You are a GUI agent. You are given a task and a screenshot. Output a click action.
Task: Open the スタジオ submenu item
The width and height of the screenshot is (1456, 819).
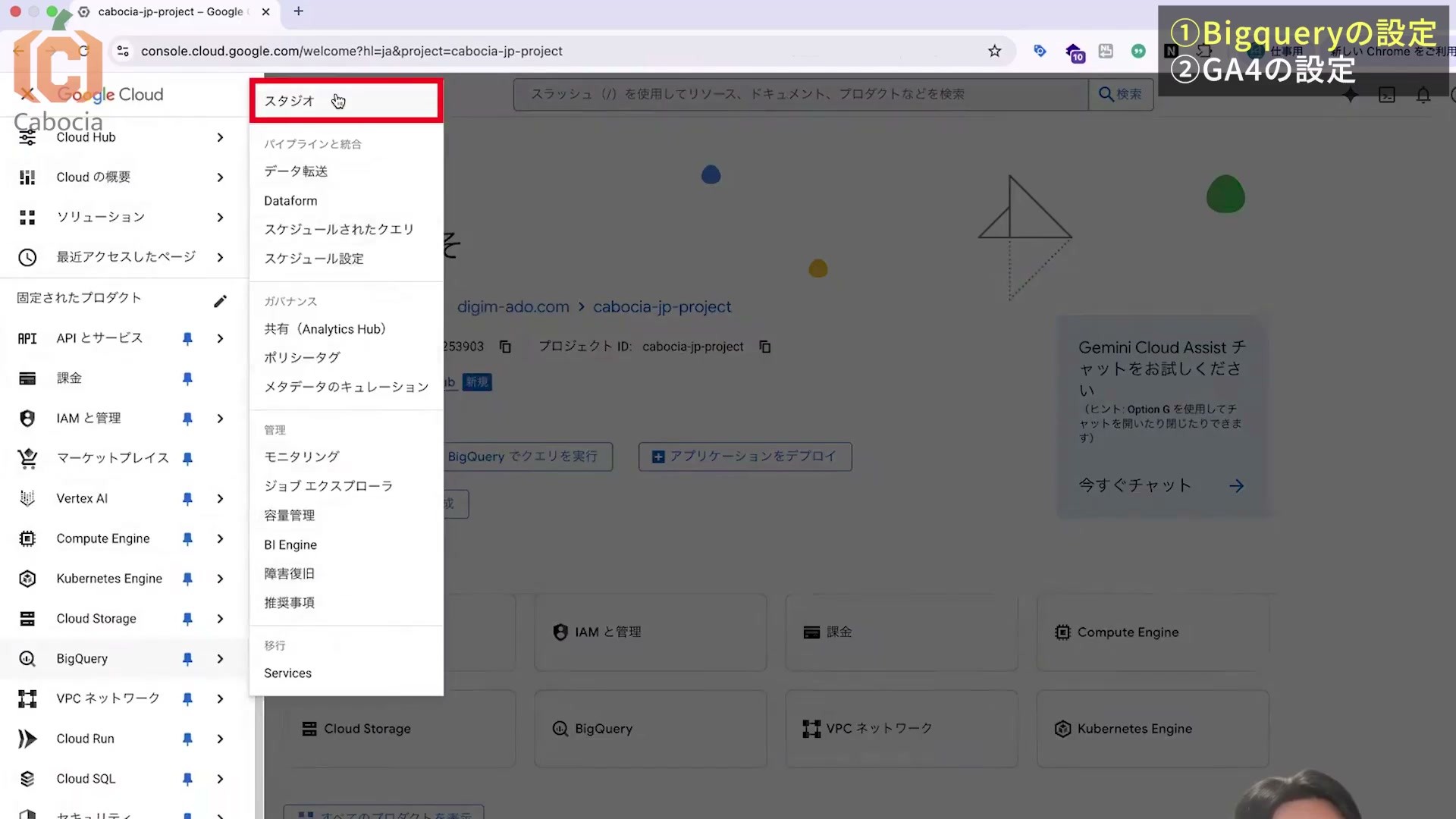pyautogui.click(x=346, y=101)
